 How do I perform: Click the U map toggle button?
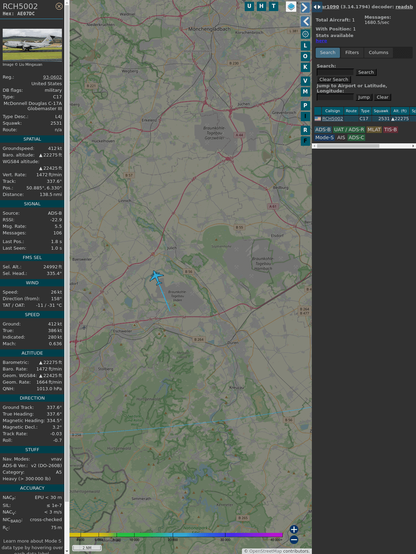[249, 6]
